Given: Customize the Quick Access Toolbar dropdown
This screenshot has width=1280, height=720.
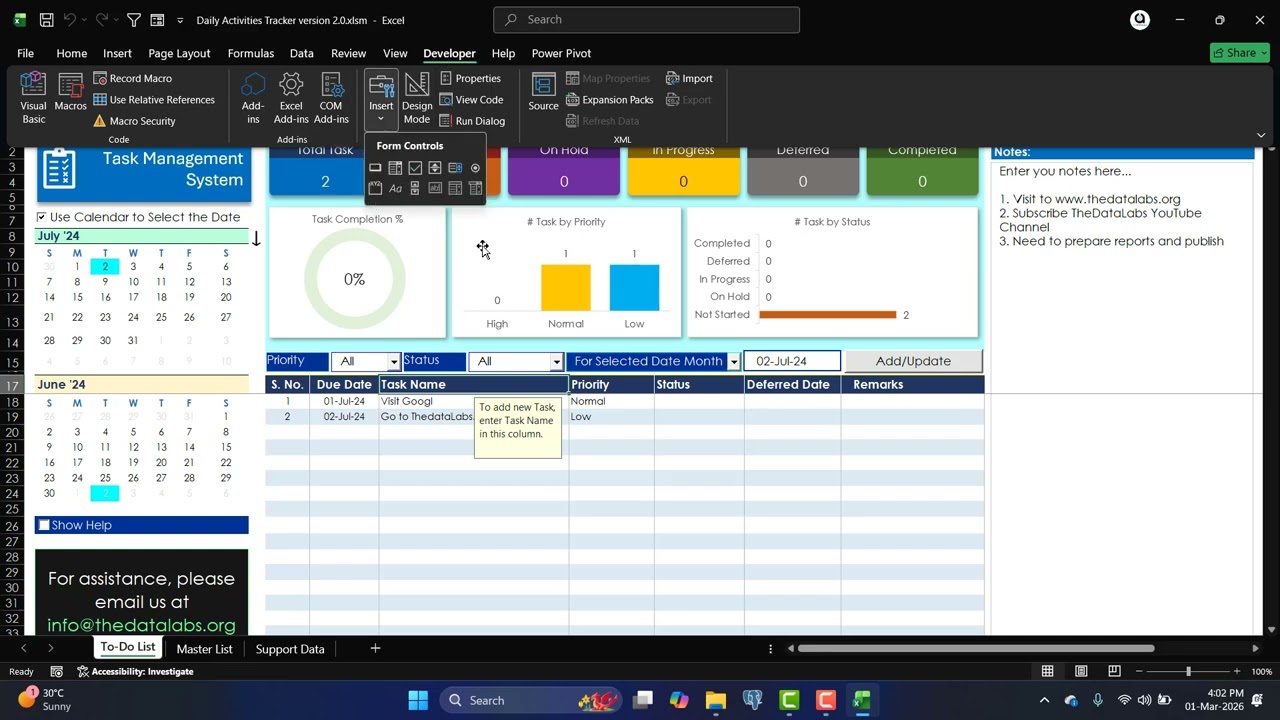Looking at the screenshot, I should 180,20.
